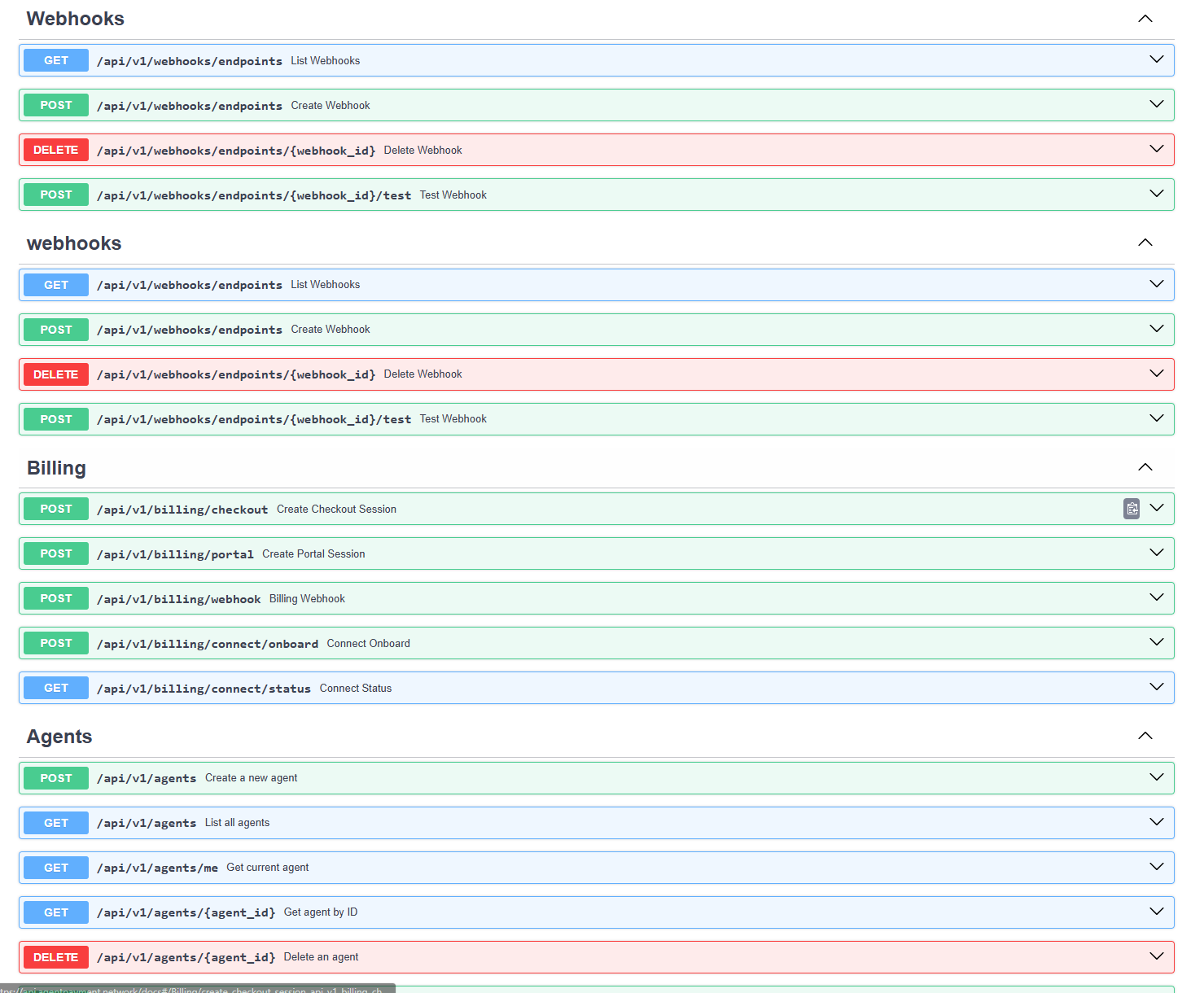Click the POST badge on Test Webhook
Viewport: 1204px width, 993px height.
coord(55,194)
